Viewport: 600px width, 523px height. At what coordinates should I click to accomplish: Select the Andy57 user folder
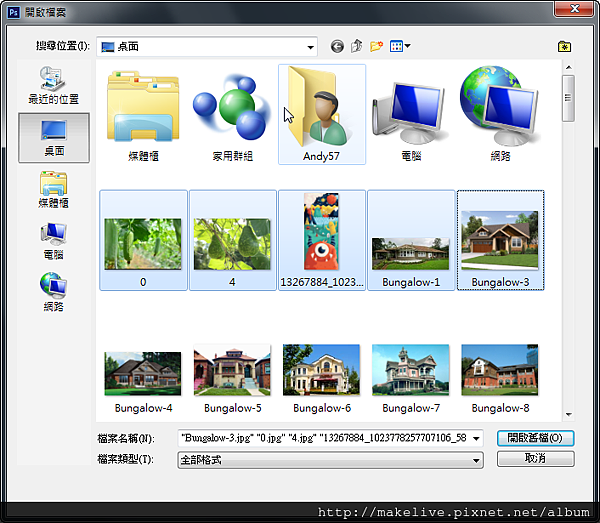point(322,114)
